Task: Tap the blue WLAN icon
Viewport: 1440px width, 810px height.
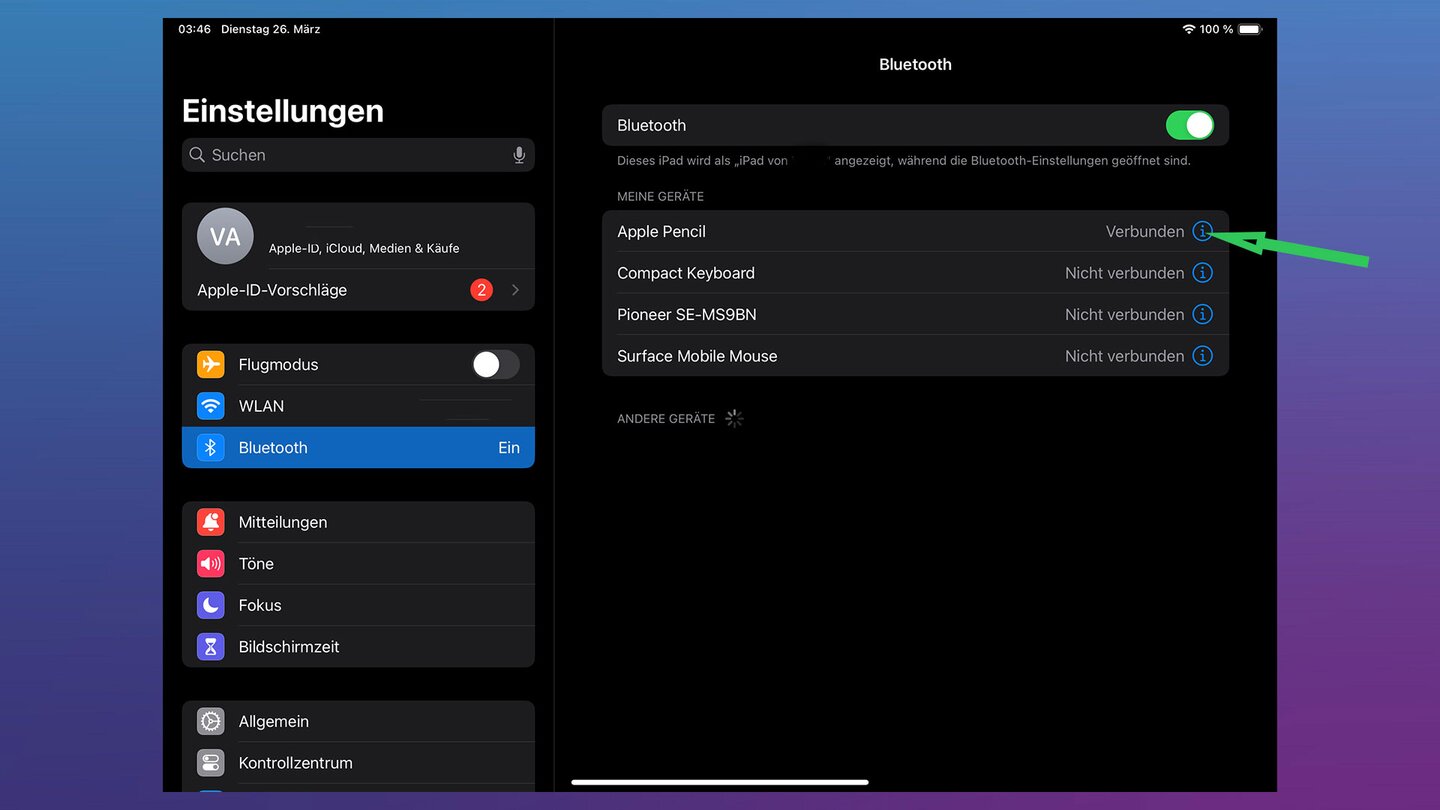Action: click(211, 406)
